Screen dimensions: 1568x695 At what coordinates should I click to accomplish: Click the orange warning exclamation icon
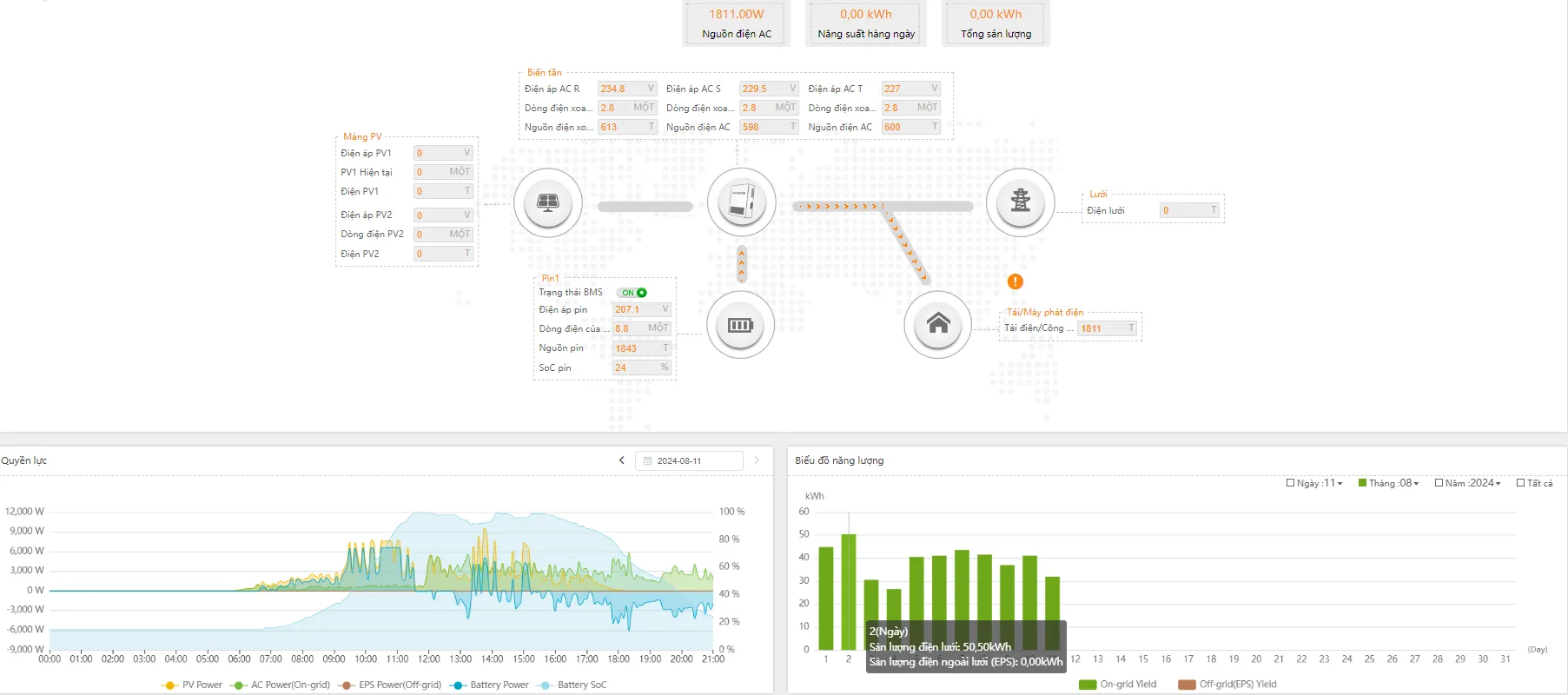pyautogui.click(x=1015, y=281)
